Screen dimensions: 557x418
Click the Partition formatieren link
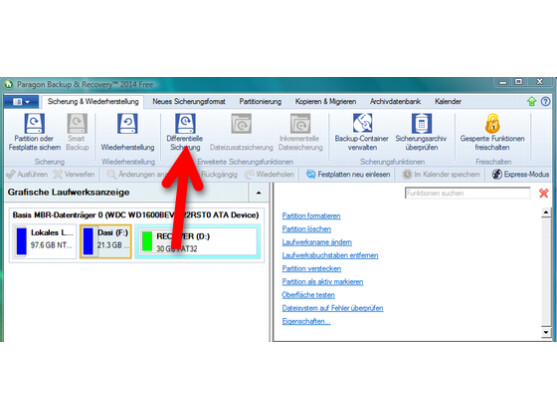click(x=311, y=216)
